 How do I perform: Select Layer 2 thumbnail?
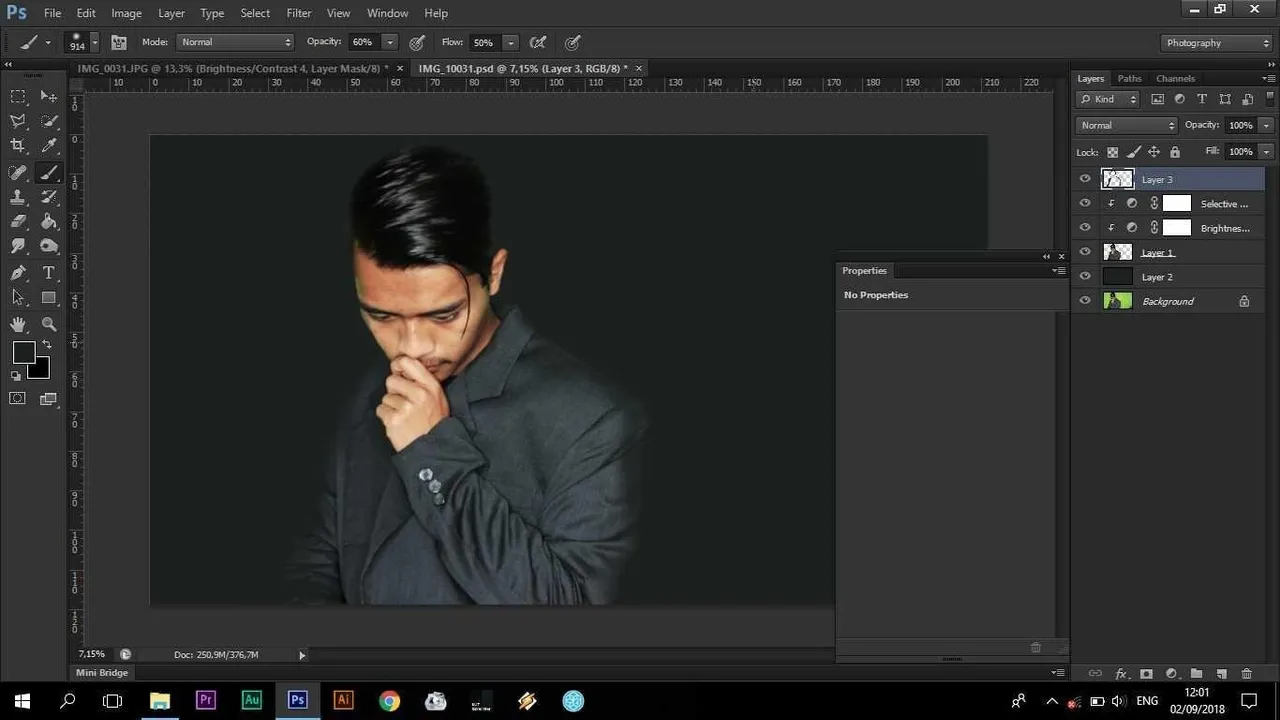1117,277
